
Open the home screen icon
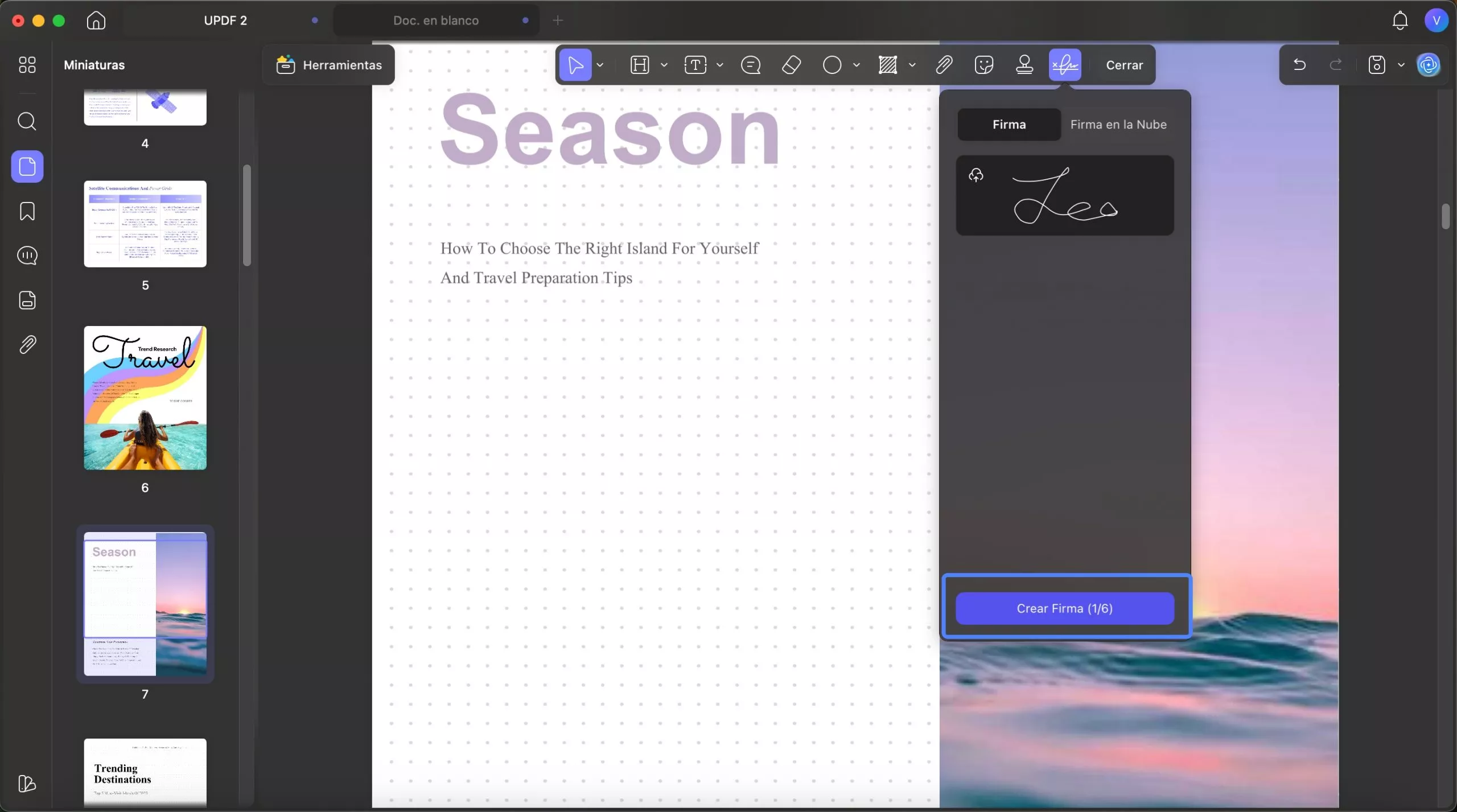(96, 20)
